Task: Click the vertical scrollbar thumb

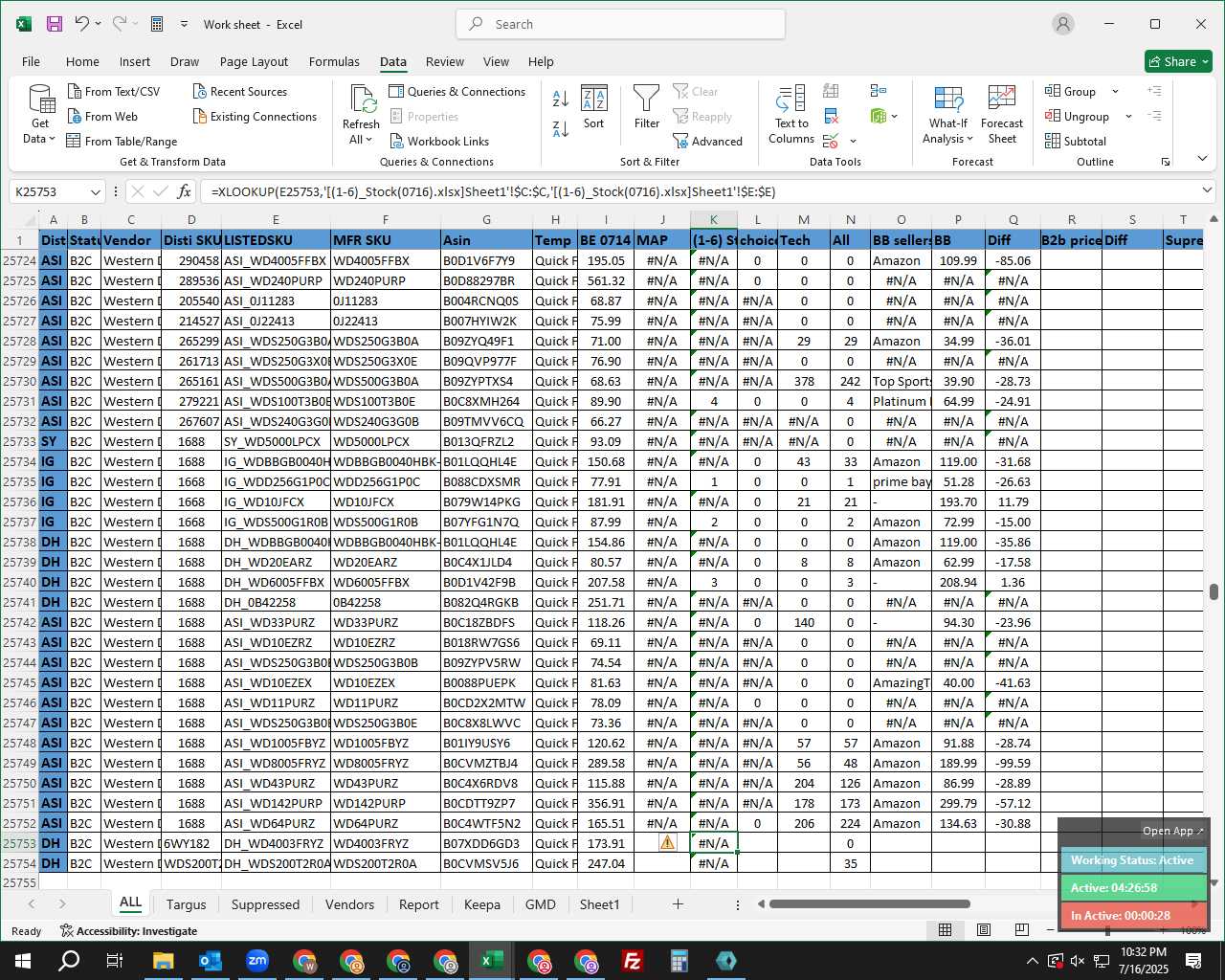Action: point(1214,591)
